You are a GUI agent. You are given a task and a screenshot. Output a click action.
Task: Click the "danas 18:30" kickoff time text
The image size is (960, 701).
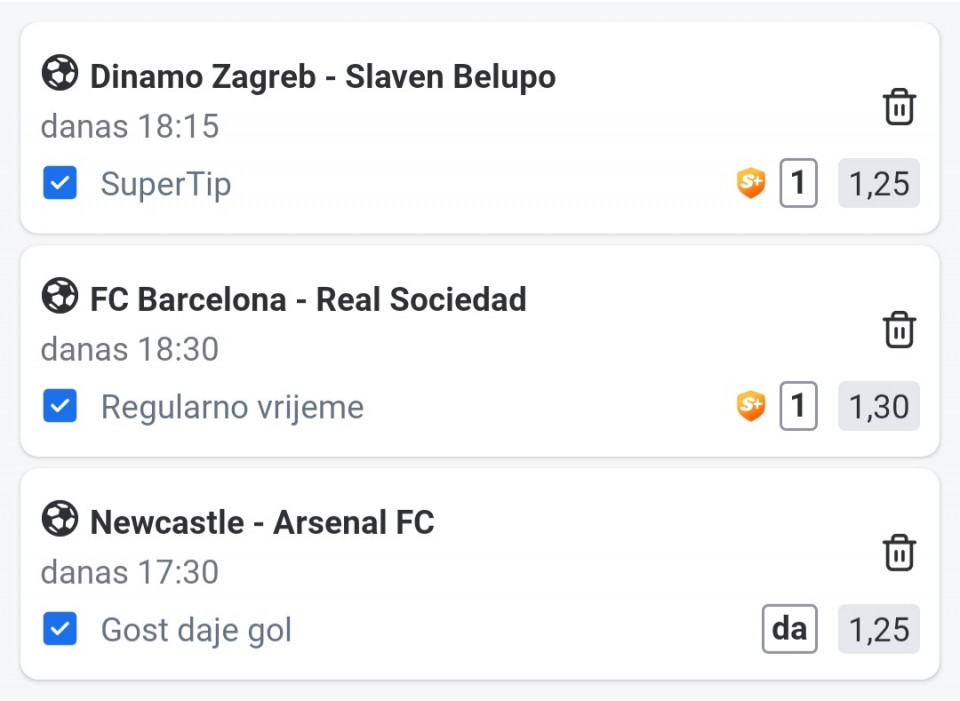coord(130,350)
